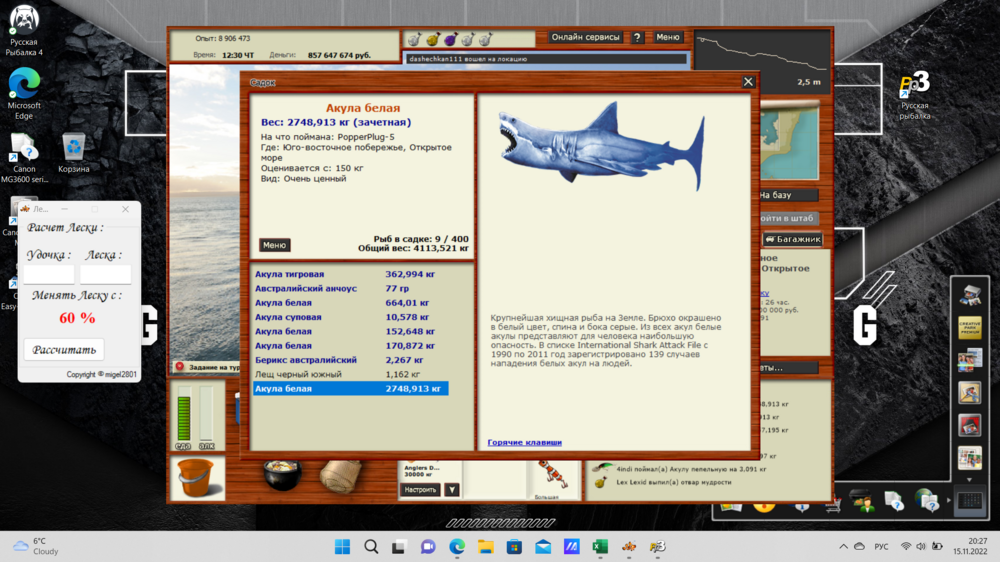1000x562 pixels.
Task: Open the bait bowl icon
Action: click(x=283, y=474)
